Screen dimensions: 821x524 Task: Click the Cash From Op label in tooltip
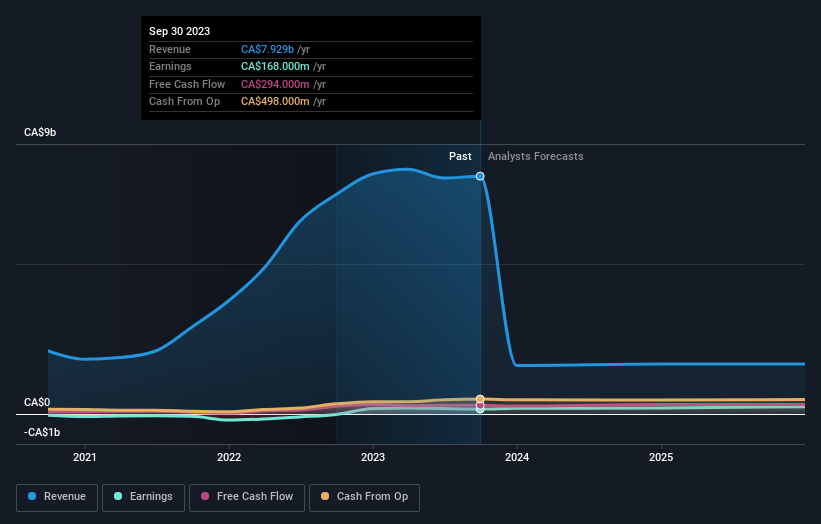184,102
